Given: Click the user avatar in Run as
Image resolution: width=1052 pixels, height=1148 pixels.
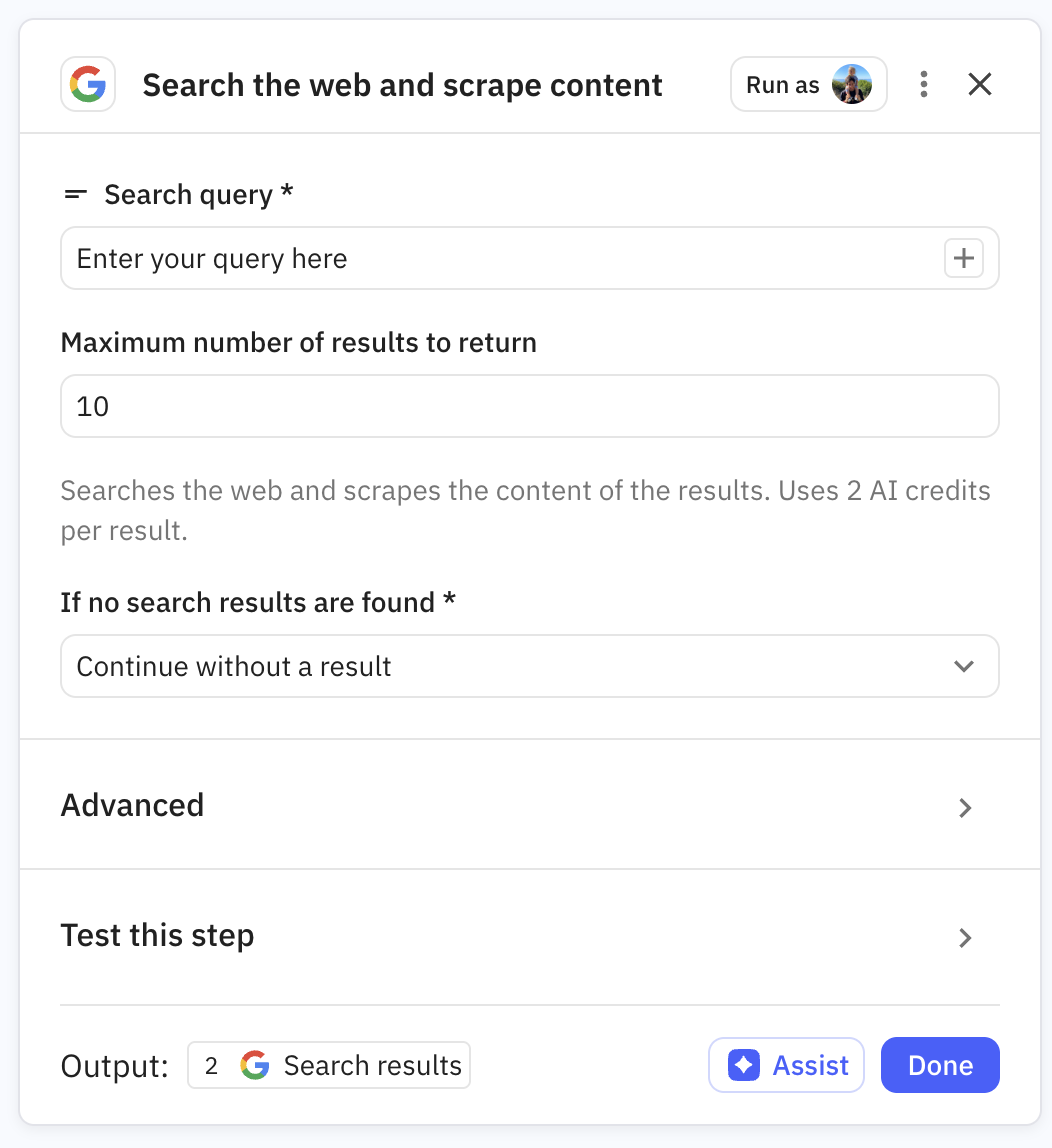Looking at the screenshot, I should coord(852,85).
